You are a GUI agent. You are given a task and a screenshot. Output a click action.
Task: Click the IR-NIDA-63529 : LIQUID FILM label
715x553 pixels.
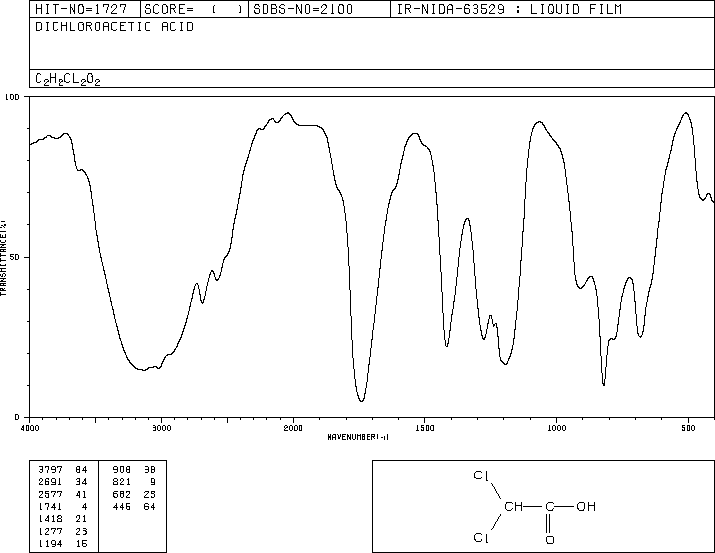pyautogui.click(x=509, y=9)
